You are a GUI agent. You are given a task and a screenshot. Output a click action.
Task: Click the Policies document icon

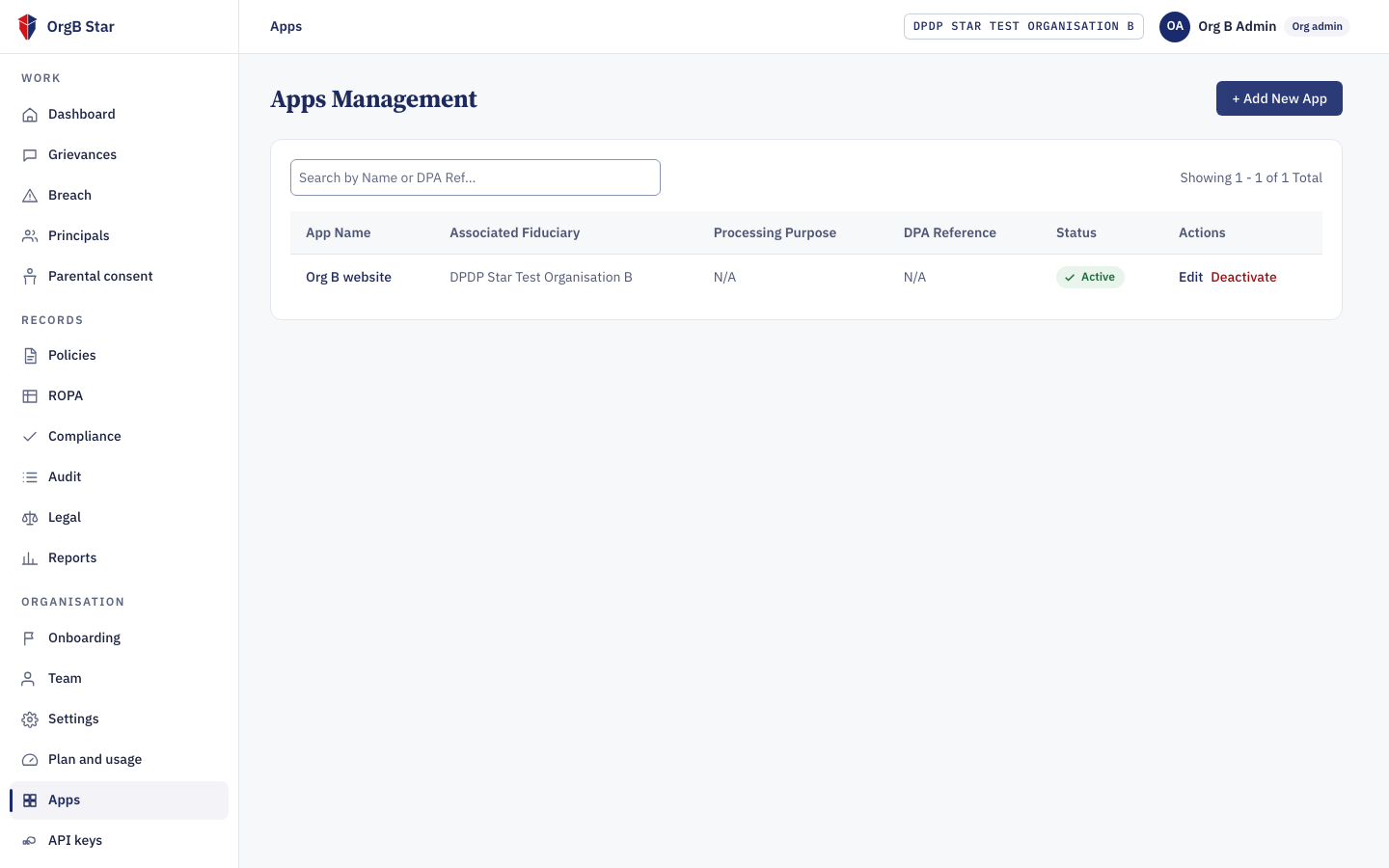pos(30,356)
